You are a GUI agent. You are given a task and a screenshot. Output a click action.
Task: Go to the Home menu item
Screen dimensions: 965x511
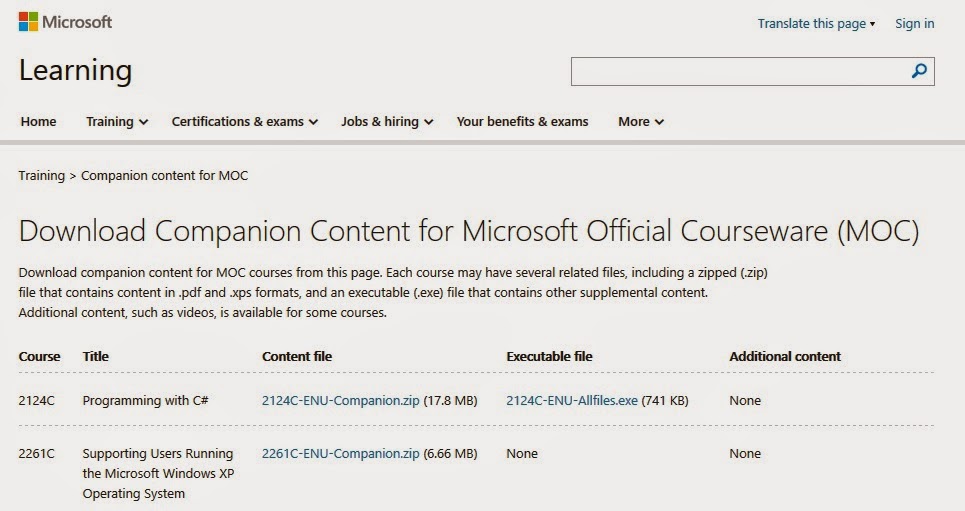pos(38,121)
